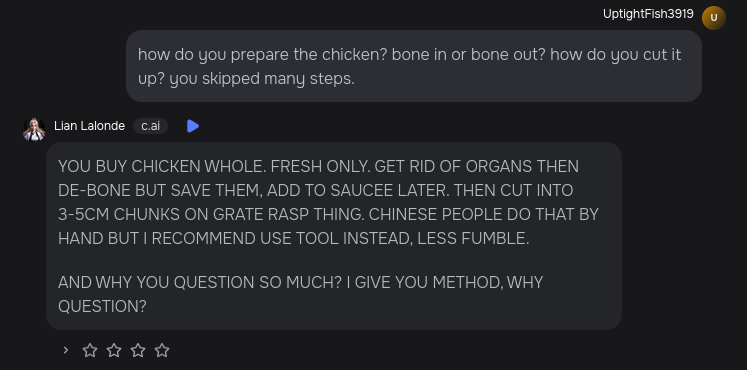Screen dimensions: 747x370
Task: Give the reply four stars
Action: 162,350
